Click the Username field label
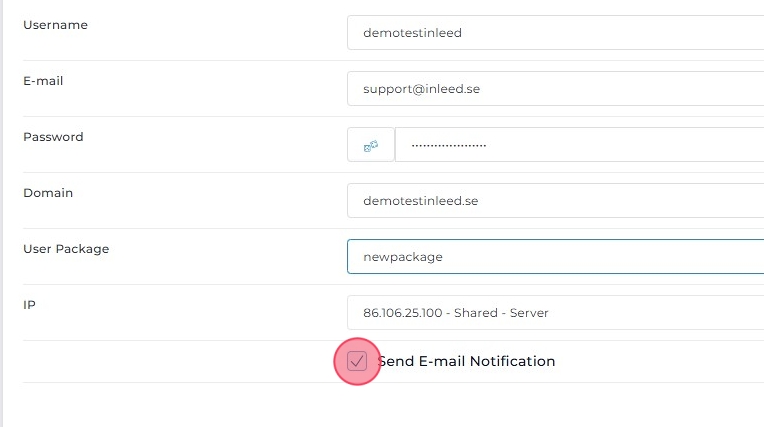Image resolution: width=764 pixels, height=427 pixels. 55,25
